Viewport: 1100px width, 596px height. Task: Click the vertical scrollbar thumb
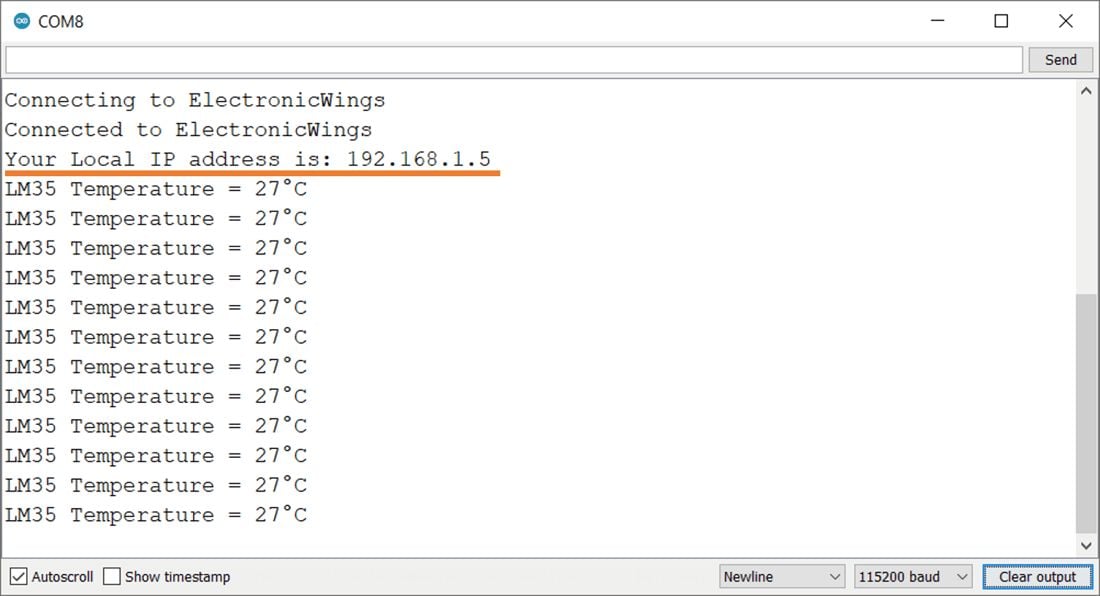point(1086,413)
